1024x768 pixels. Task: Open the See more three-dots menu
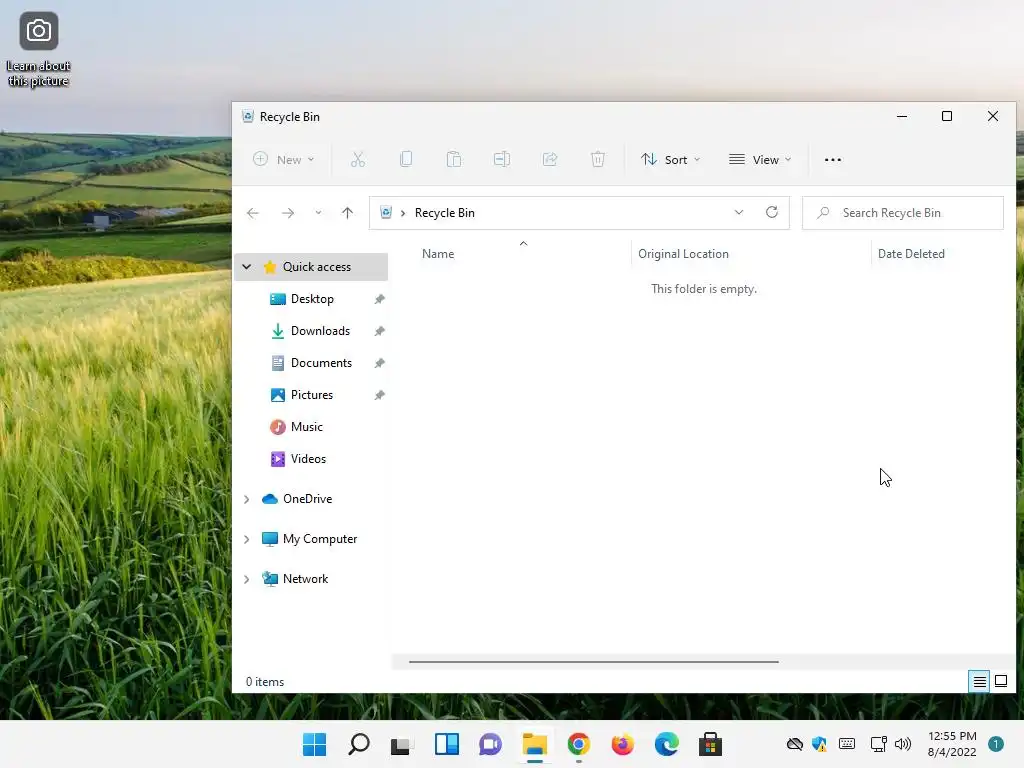833,159
